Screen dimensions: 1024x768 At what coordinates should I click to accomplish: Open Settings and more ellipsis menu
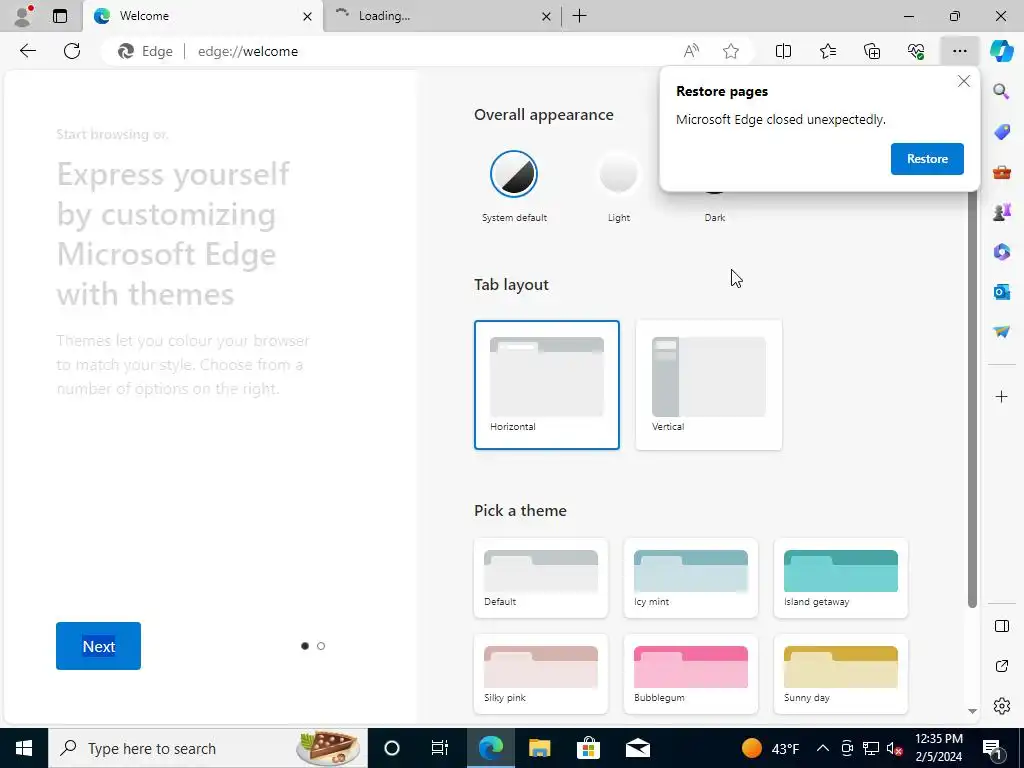[959, 51]
